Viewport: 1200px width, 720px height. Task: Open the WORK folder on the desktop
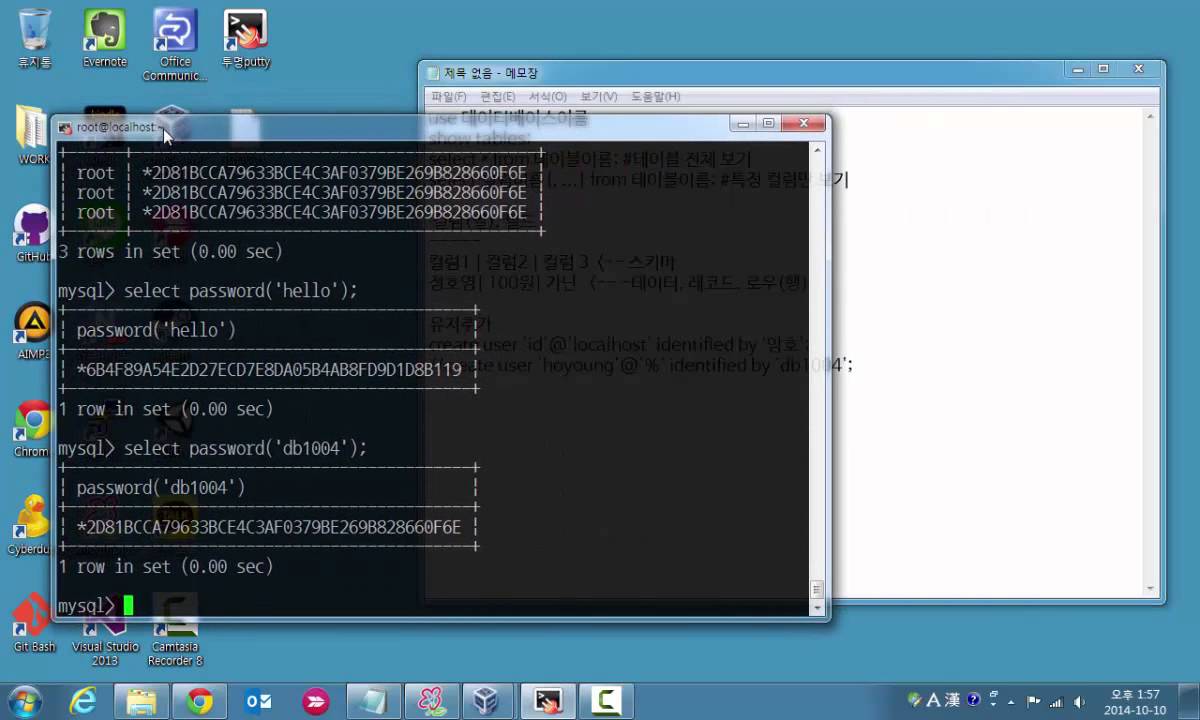point(33,135)
